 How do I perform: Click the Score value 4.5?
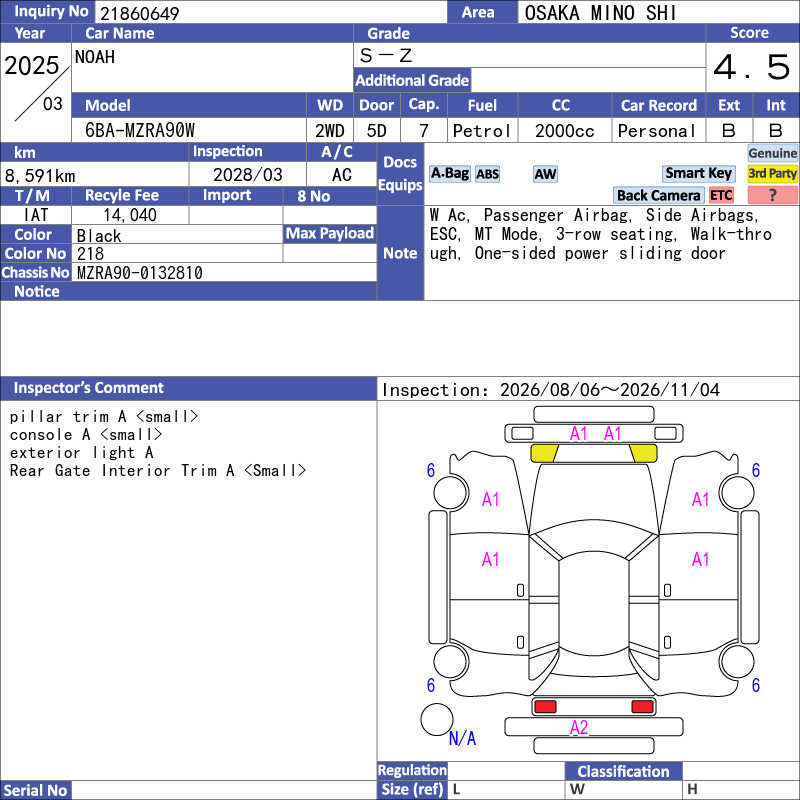[x=752, y=67]
